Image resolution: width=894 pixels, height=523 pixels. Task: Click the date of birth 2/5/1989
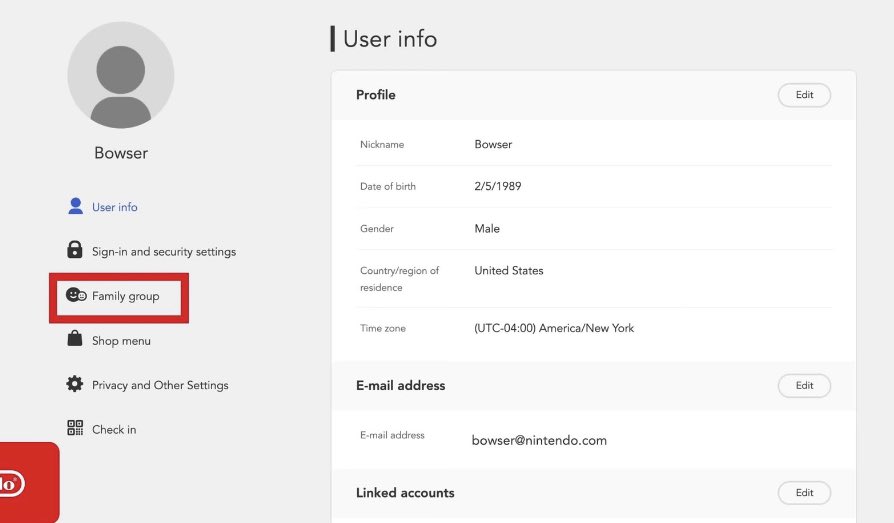[x=498, y=186]
